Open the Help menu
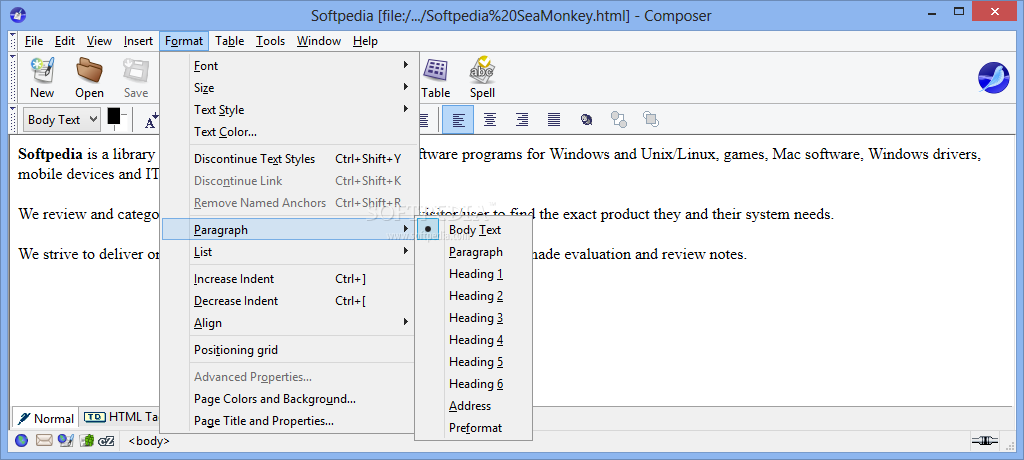 pos(365,41)
